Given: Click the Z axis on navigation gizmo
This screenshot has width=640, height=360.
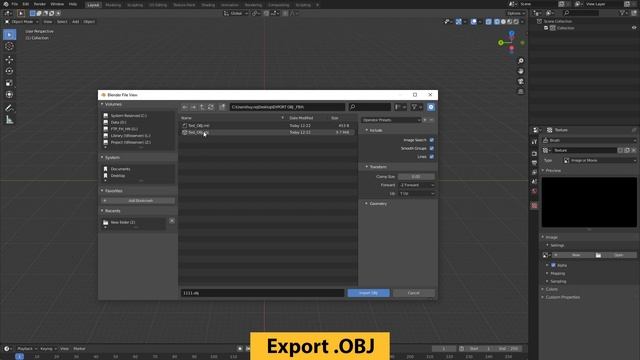Looking at the screenshot, I should coord(511,34).
